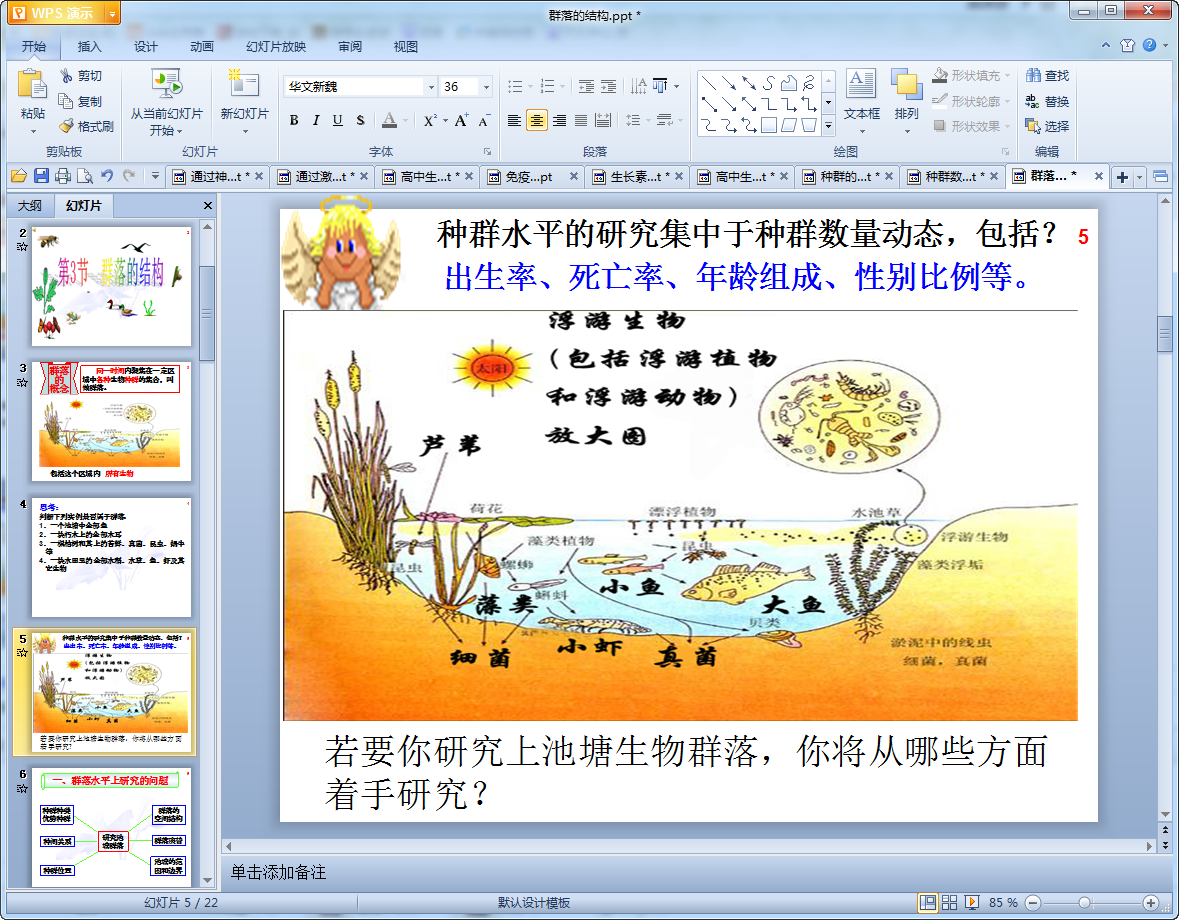Toggle normal view in status bar

[x=928, y=903]
